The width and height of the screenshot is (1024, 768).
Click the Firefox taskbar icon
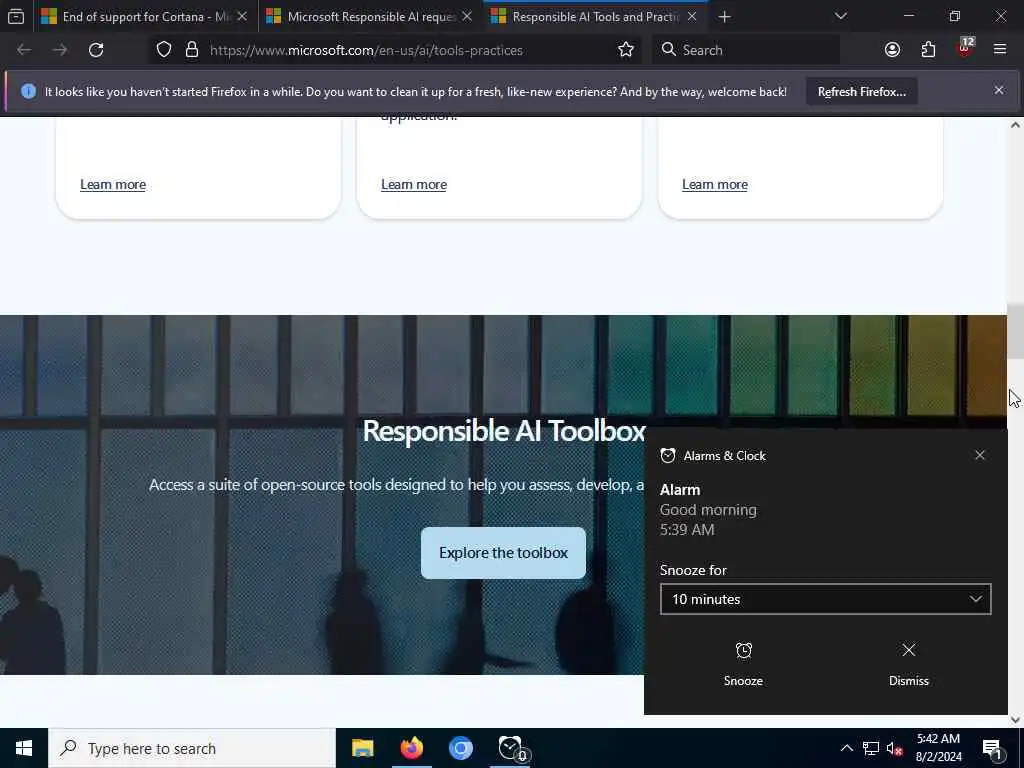pos(411,748)
